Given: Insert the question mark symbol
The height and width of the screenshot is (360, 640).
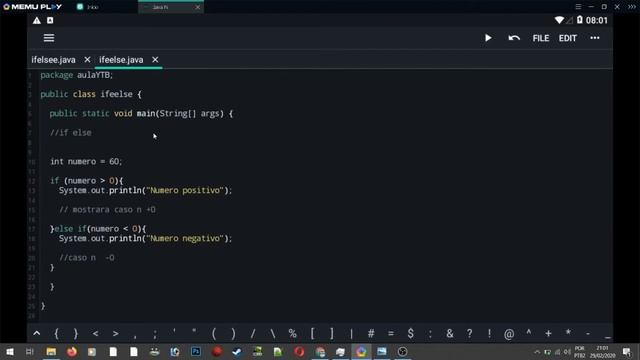Looking at the screenshot, I should click(469, 333).
